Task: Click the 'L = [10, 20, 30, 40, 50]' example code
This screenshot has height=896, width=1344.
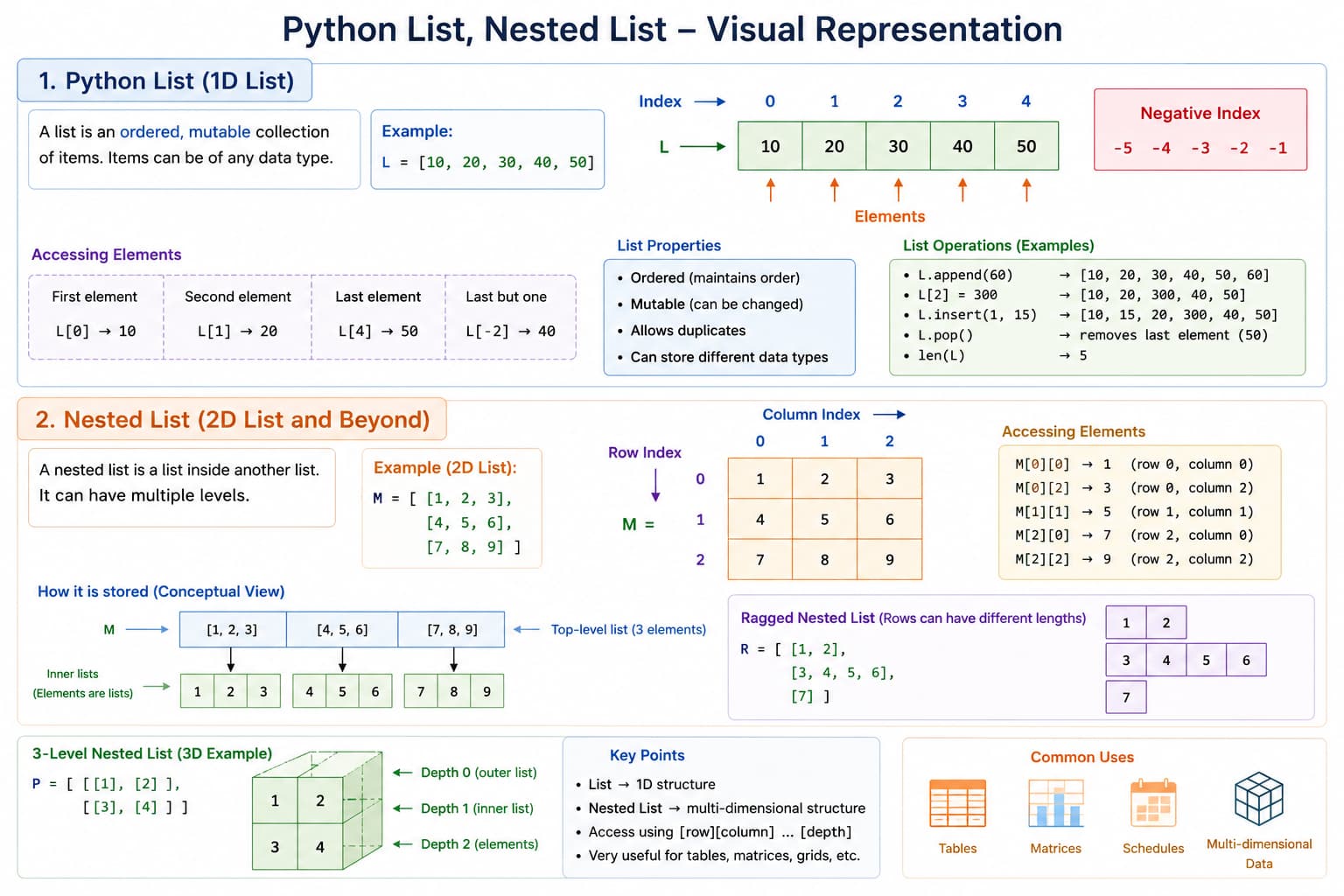Action: click(x=488, y=162)
